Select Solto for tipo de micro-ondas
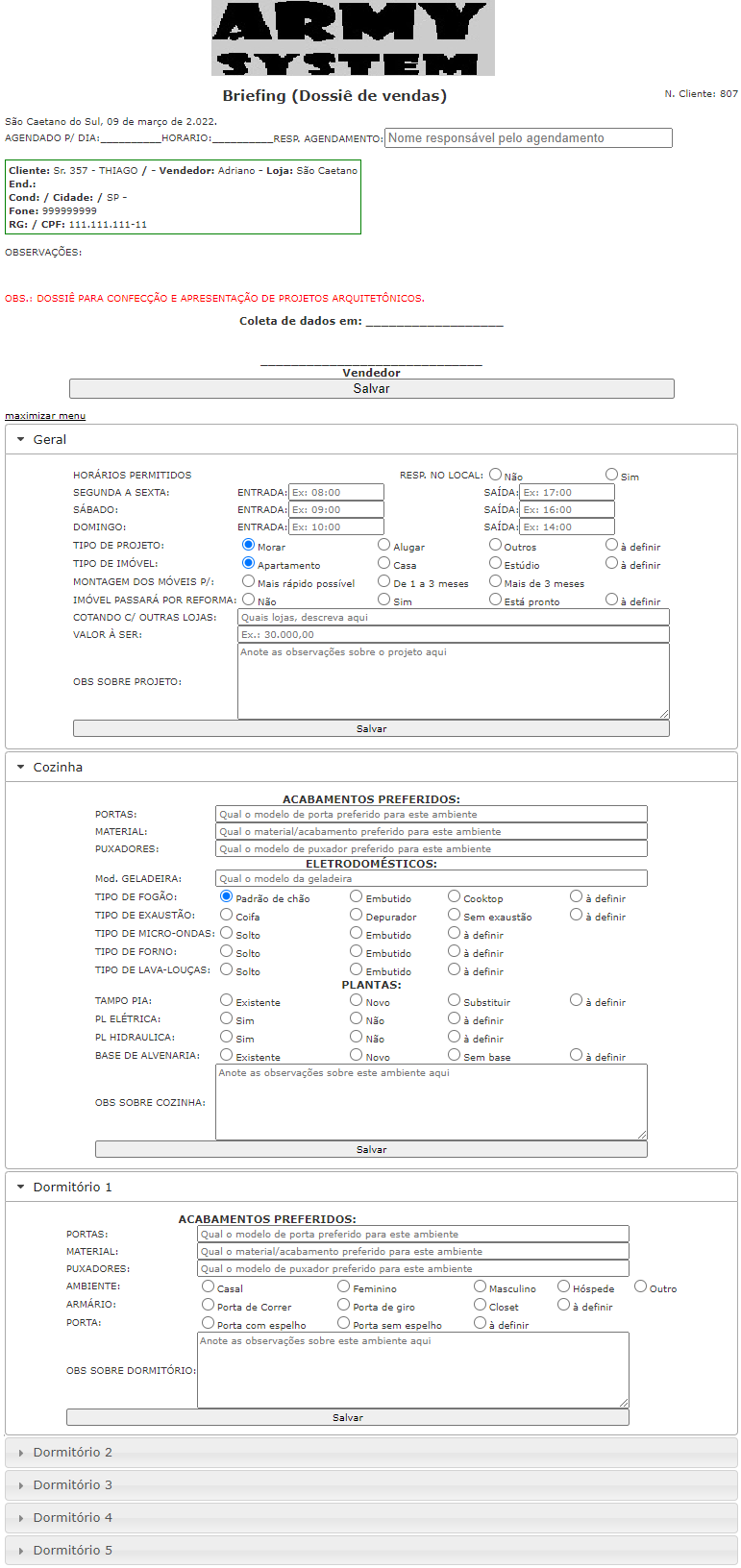This screenshot has width=741, height=1568. [x=227, y=932]
